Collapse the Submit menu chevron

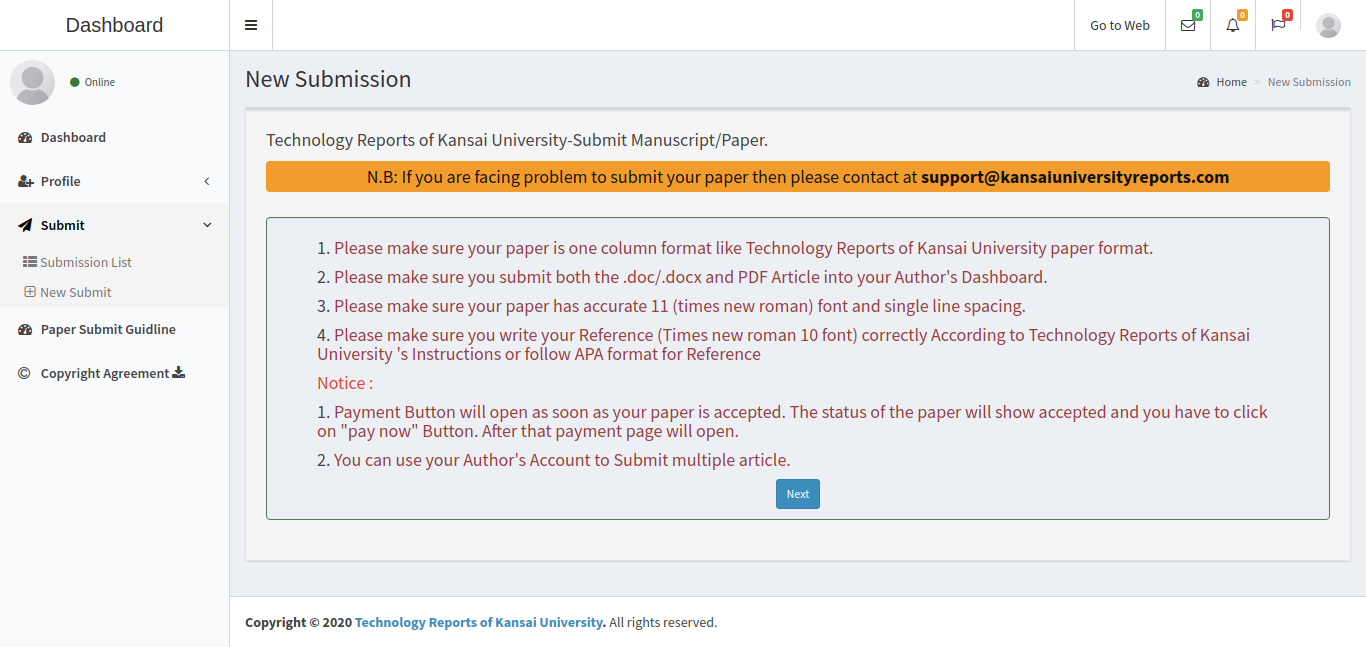coord(207,225)
